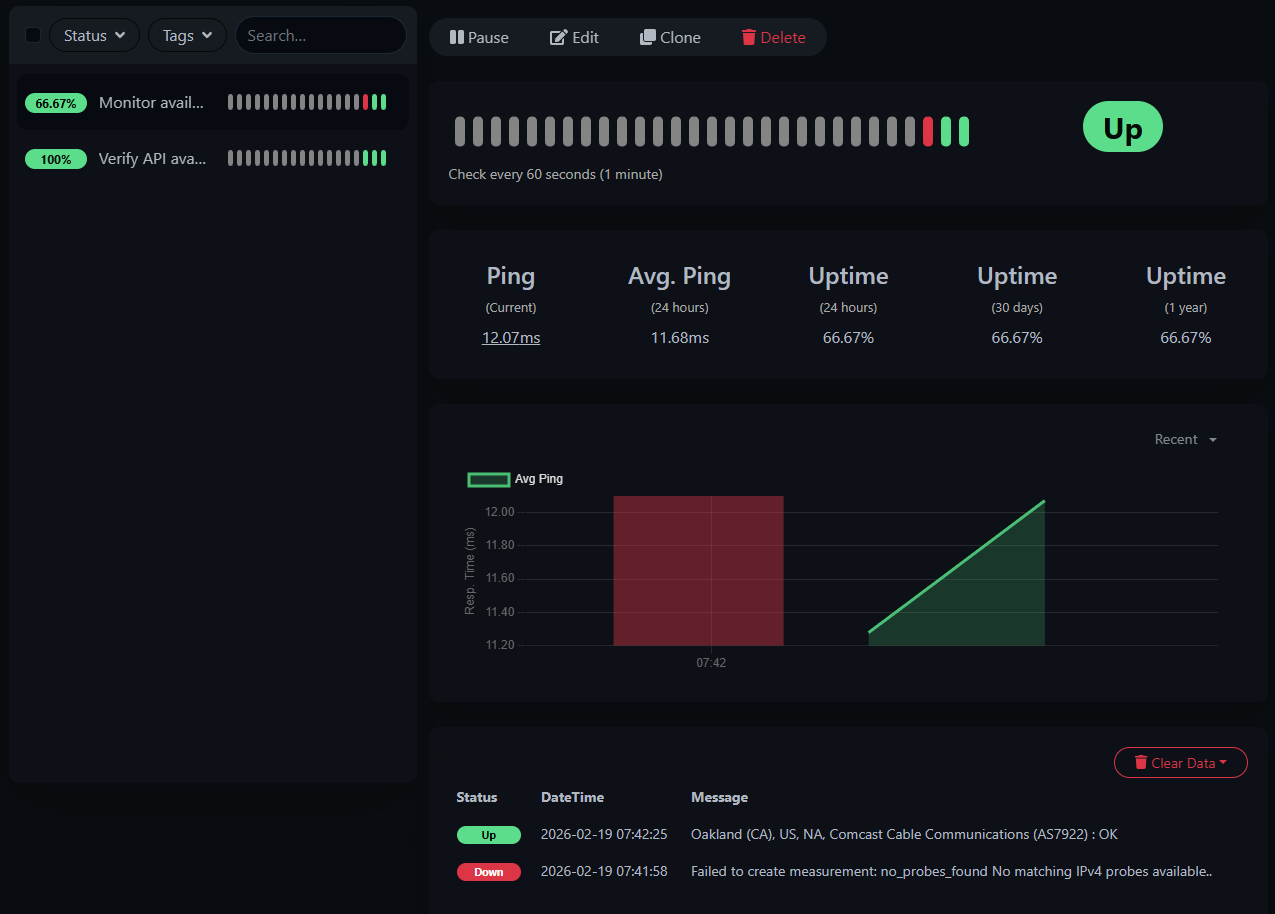Screen dimensions: 1275x914
Task: Click the red downtime bar in chart
Action: pyautogui.click(x=698, y=570)
